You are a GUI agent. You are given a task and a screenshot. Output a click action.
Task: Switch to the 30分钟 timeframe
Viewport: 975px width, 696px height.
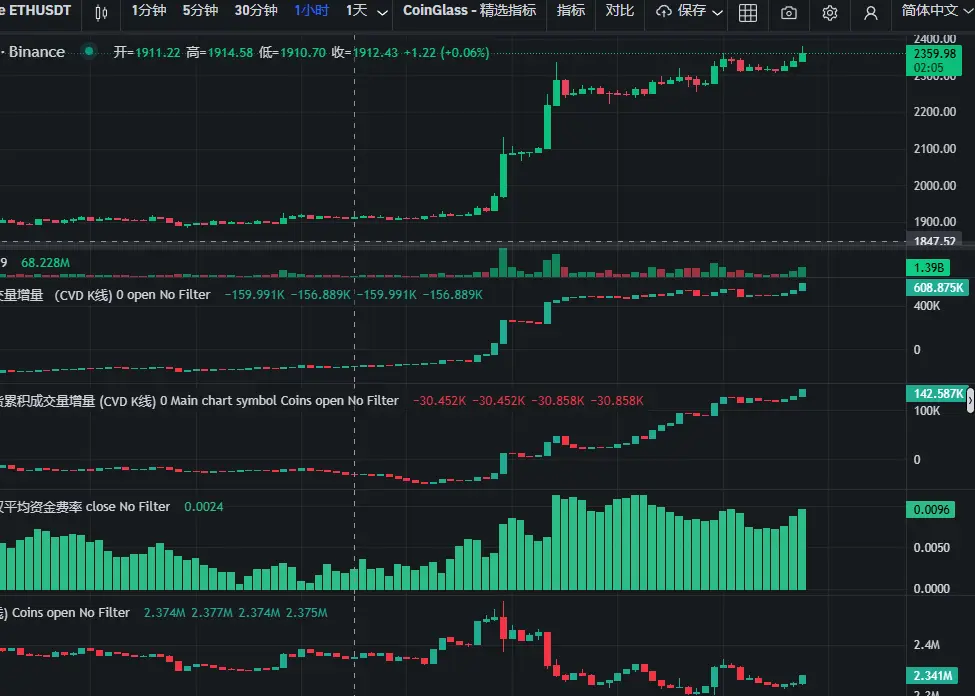(256, 11)
